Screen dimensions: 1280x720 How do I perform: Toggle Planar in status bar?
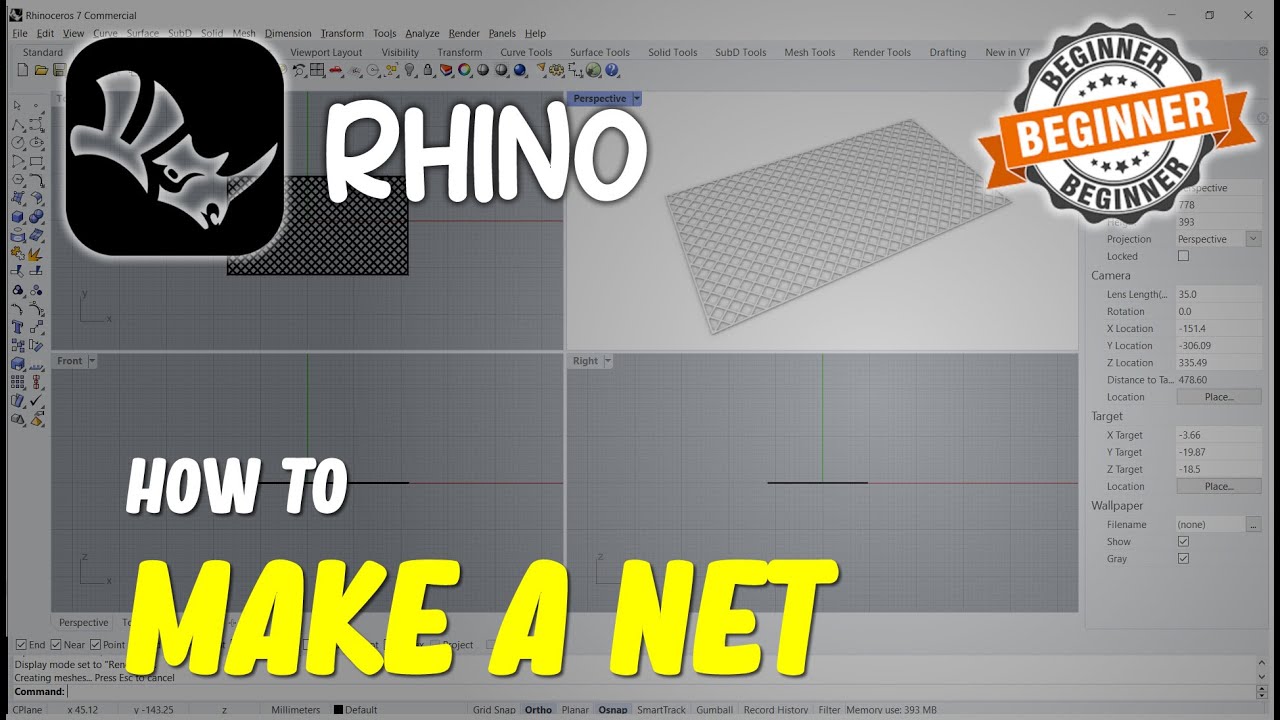click(575, 710)
